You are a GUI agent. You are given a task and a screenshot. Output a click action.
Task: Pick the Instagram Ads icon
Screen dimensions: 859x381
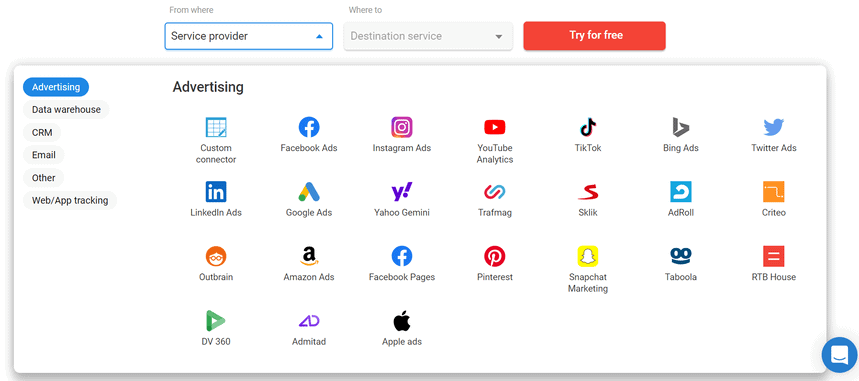pos(402,127)
